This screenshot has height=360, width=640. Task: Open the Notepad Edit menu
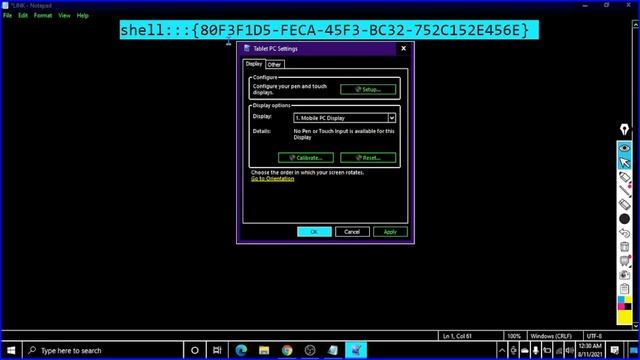point(23,16)
